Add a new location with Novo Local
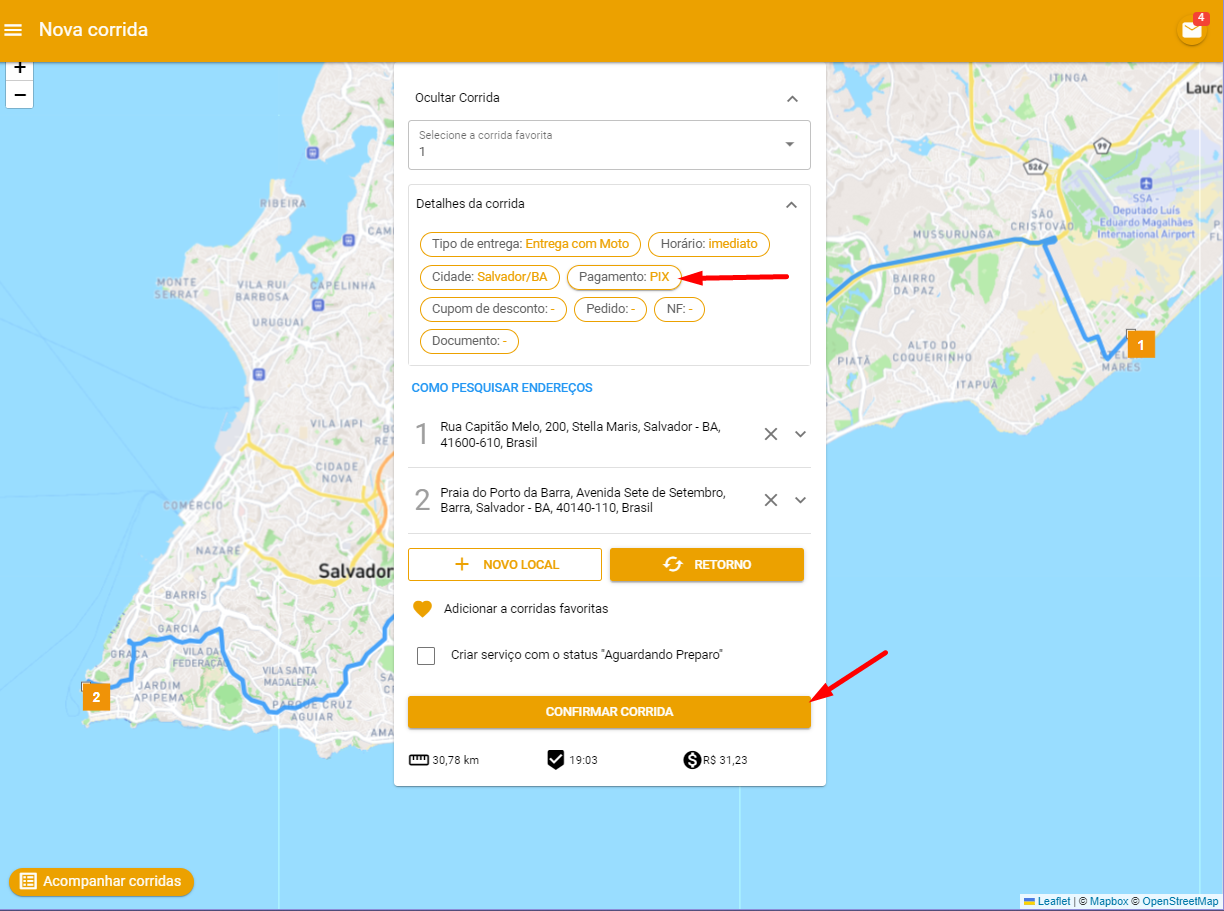 point(505,565)
